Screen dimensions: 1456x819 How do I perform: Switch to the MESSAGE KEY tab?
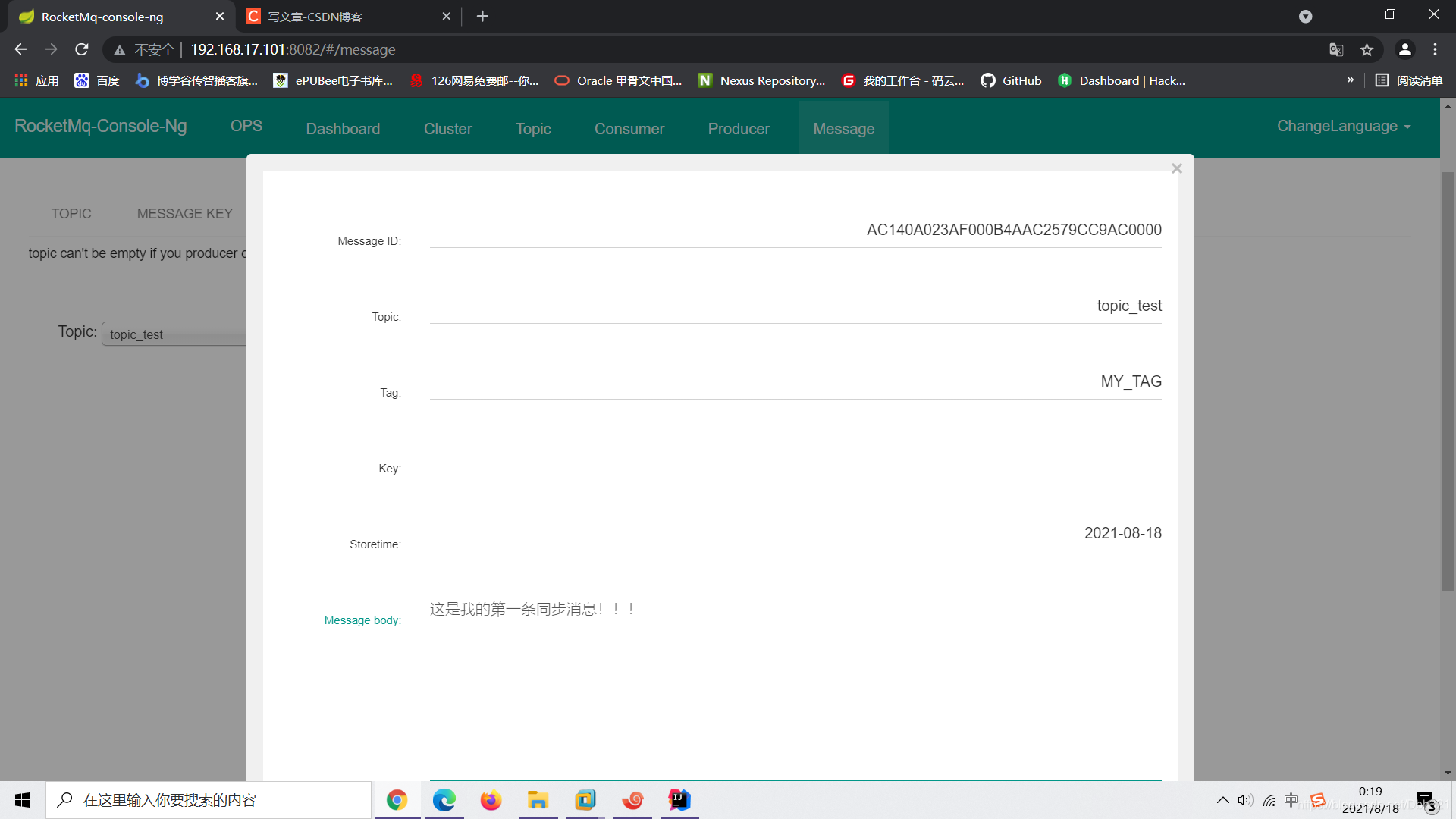coord(184,214)
